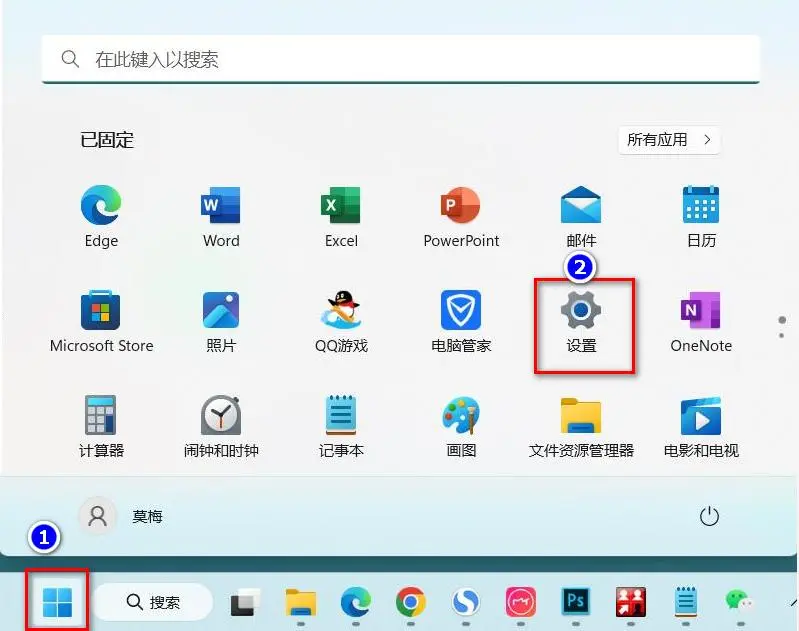
Task: Click the Start menu search field
Action: tap(400, 59)
